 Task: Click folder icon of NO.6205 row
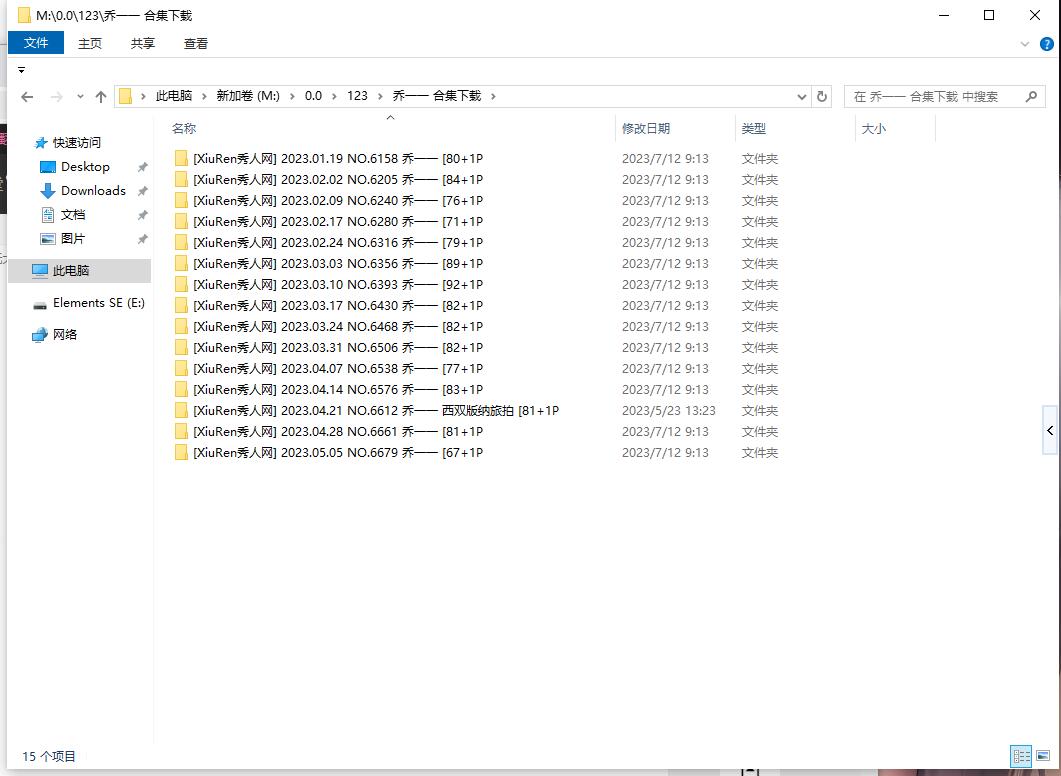181,179
